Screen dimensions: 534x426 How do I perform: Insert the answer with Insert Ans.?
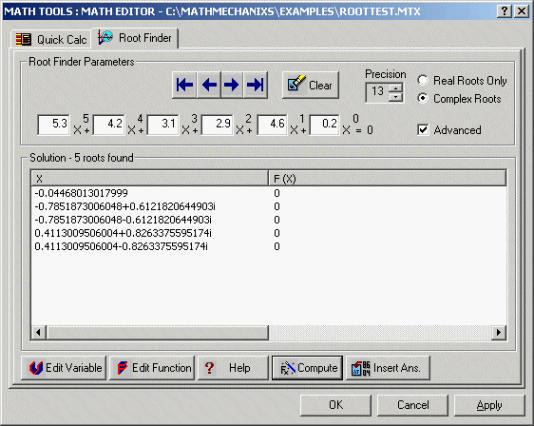pos(388,368)
